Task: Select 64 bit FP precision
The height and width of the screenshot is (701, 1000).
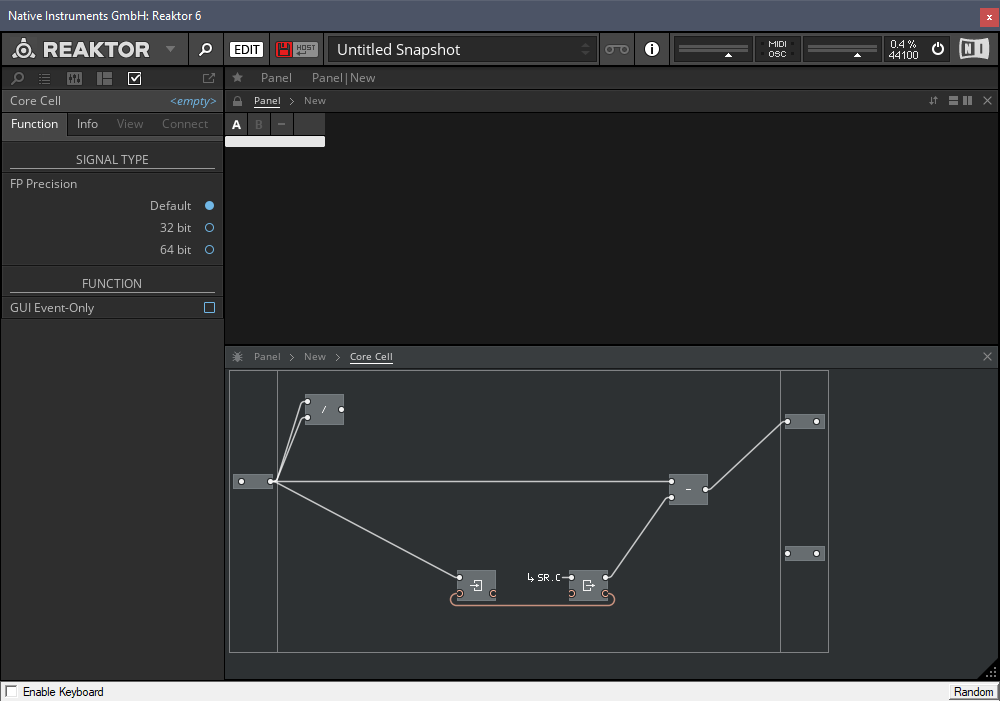Action: [x=209, y=250]
